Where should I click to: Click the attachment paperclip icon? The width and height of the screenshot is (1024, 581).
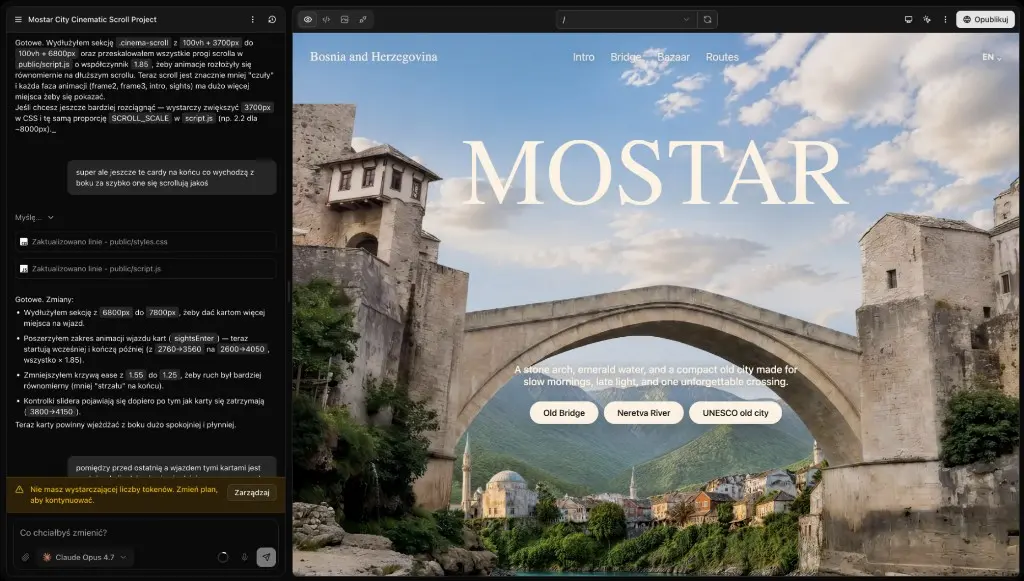pyautogui.click(x=25, y=557)
